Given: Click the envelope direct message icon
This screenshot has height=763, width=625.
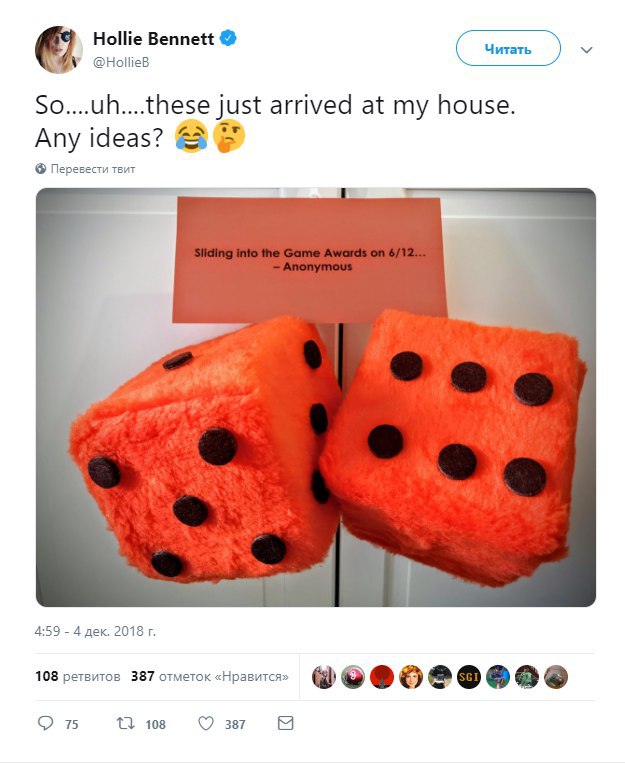Looking at the screenshot, I should [285, 724].
